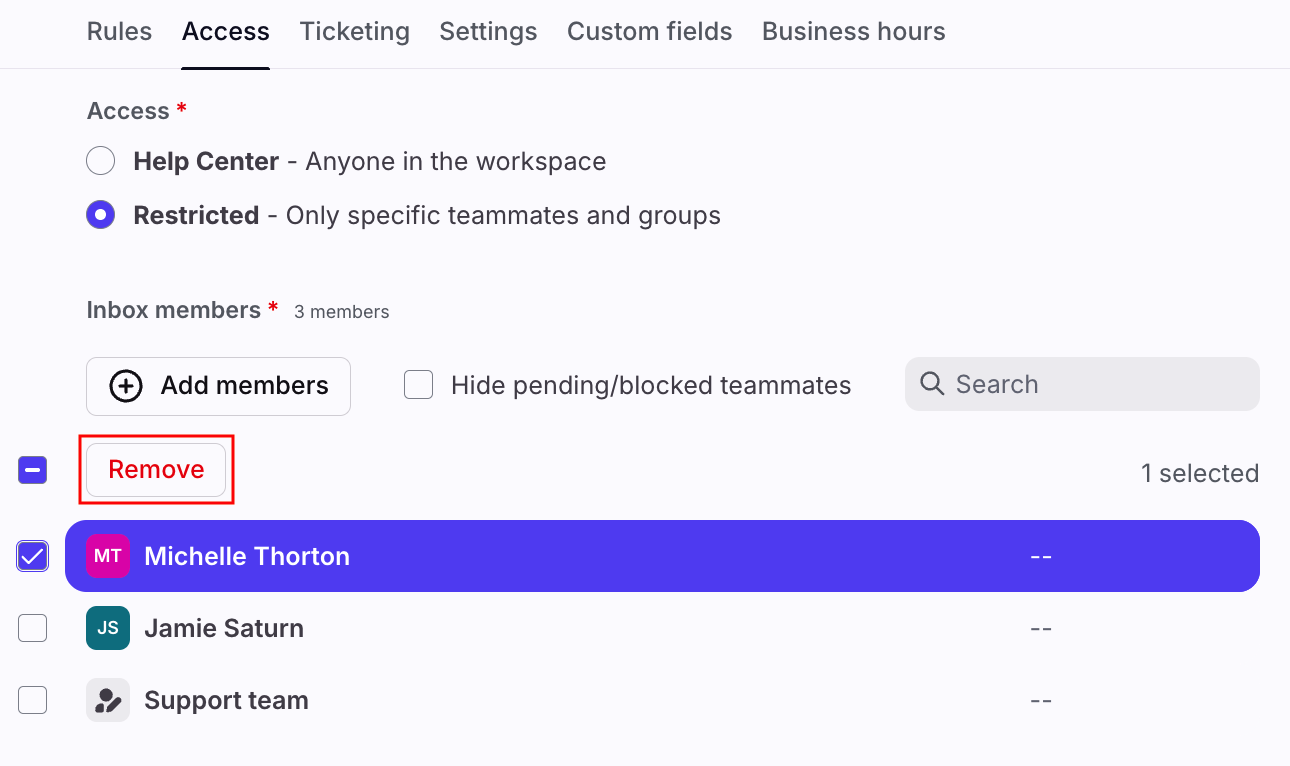
Task: Open the Custom fields tab
Action: [649, 32]
